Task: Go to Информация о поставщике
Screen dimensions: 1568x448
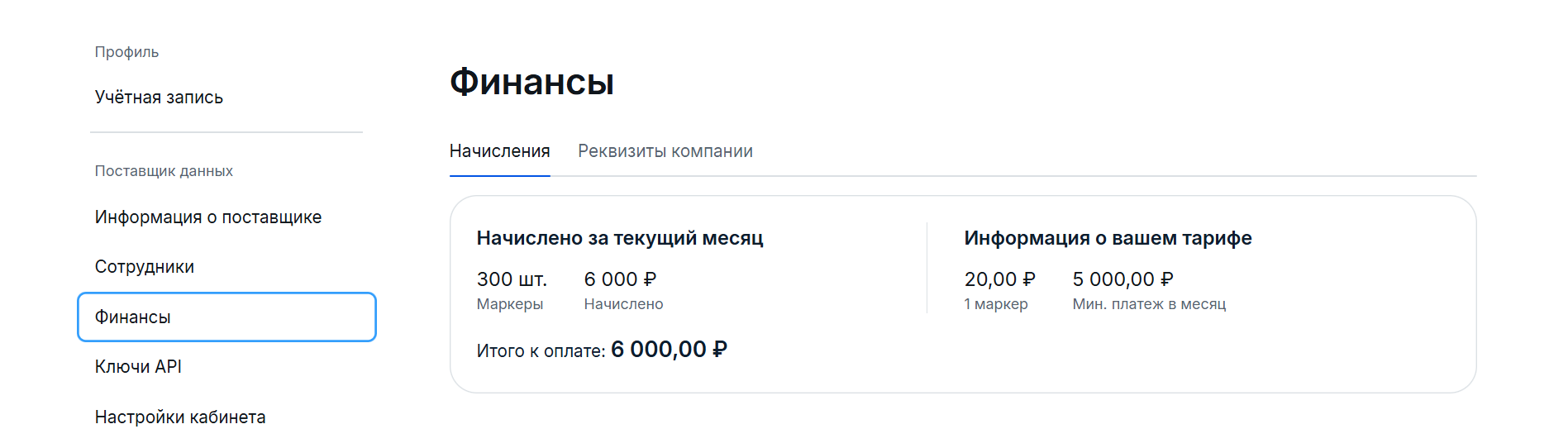Action: pos(208,217)
